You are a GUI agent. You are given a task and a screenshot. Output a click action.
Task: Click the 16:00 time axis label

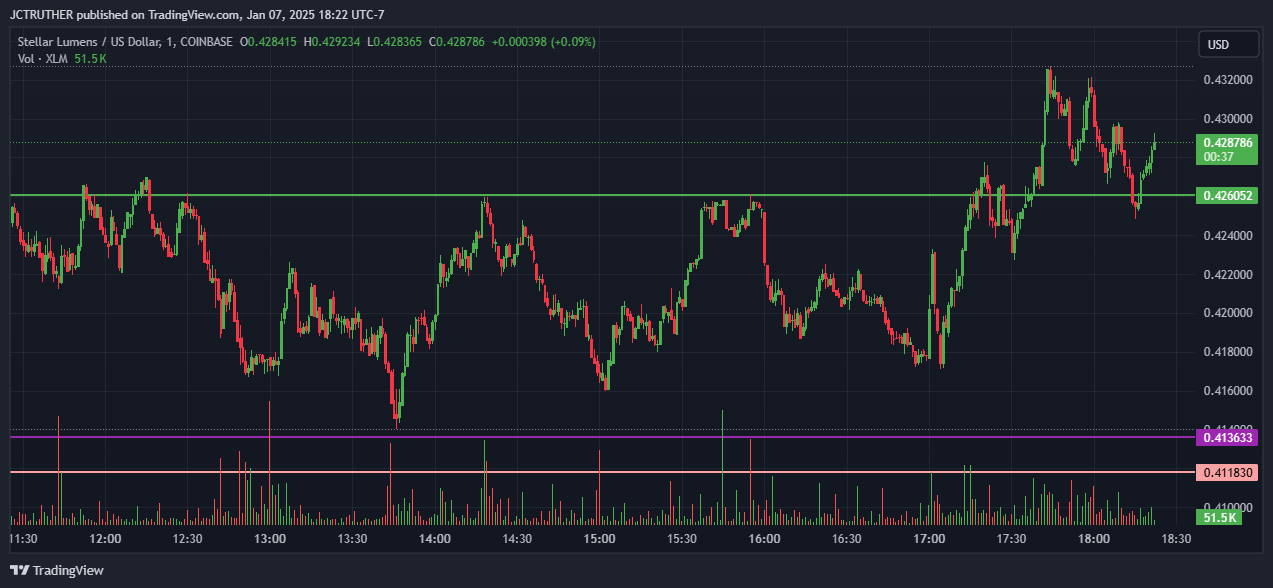[x=764, y=538]
